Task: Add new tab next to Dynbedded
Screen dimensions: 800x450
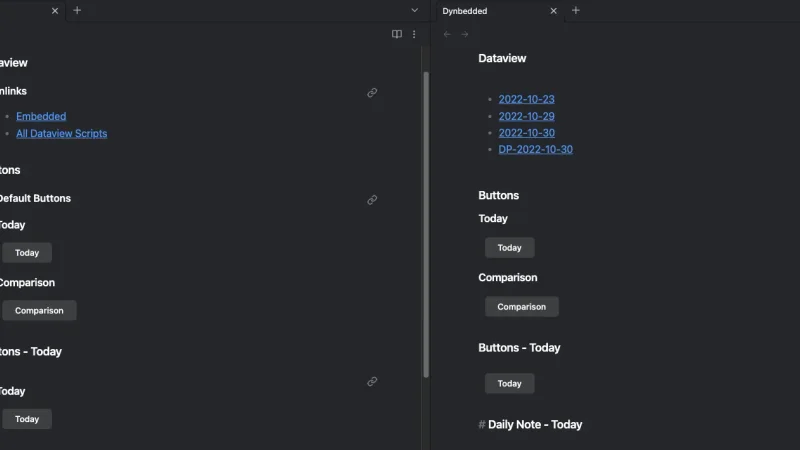Action: click(x=576, y=10)
